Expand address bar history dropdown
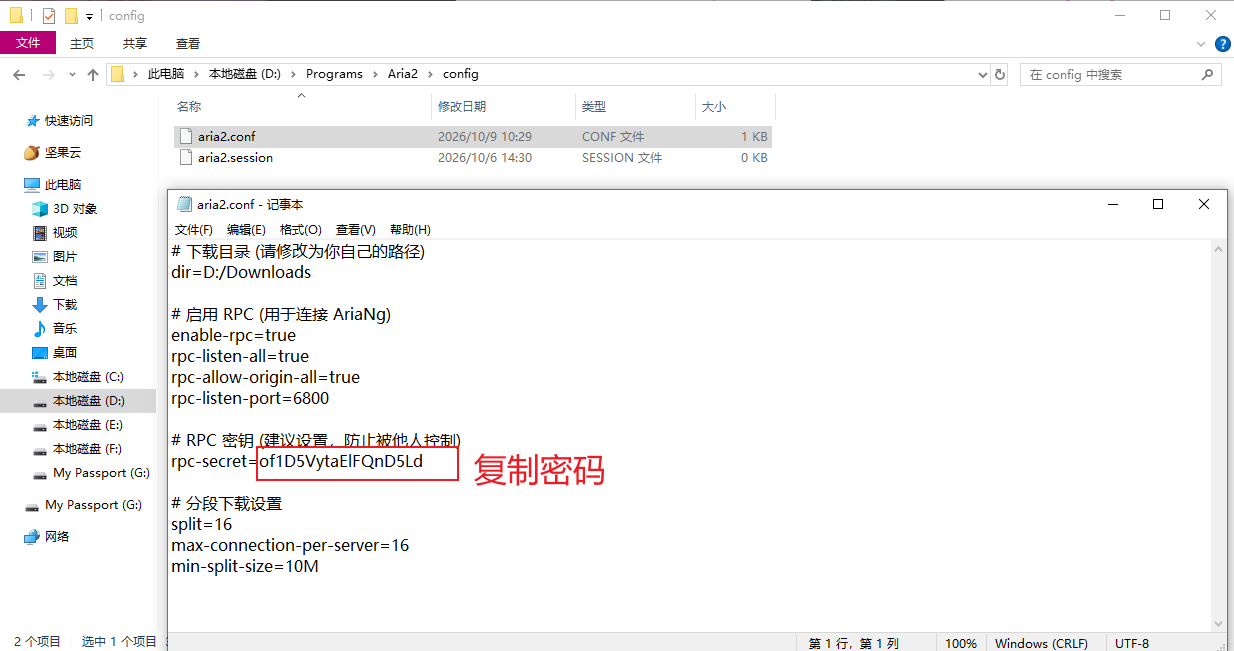The width and height of the screenshot is (1234, 651). 981,74
